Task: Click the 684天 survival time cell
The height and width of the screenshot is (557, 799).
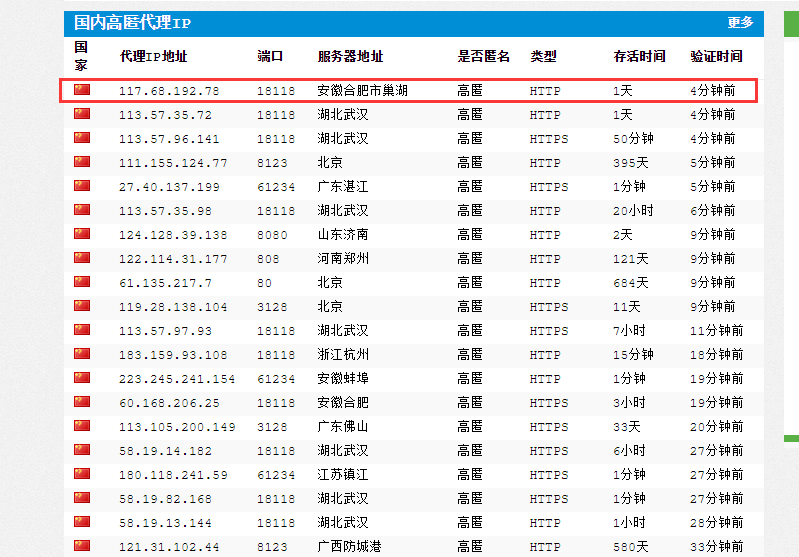Action: pyautogui.click(x=631, y=282)
